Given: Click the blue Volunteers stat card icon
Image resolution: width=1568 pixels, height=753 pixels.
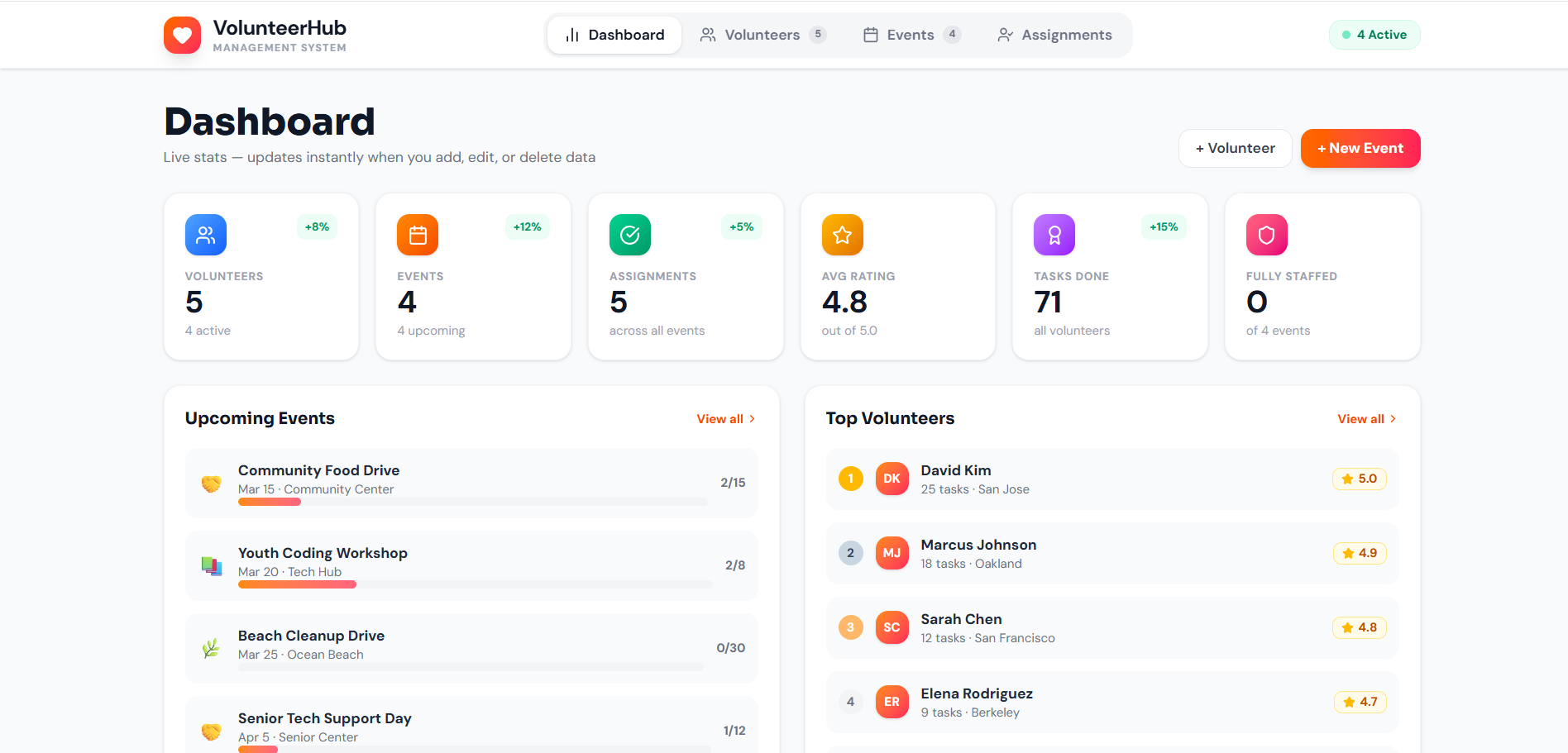Looking at the screenshot, I should click(x=205, y=236).
